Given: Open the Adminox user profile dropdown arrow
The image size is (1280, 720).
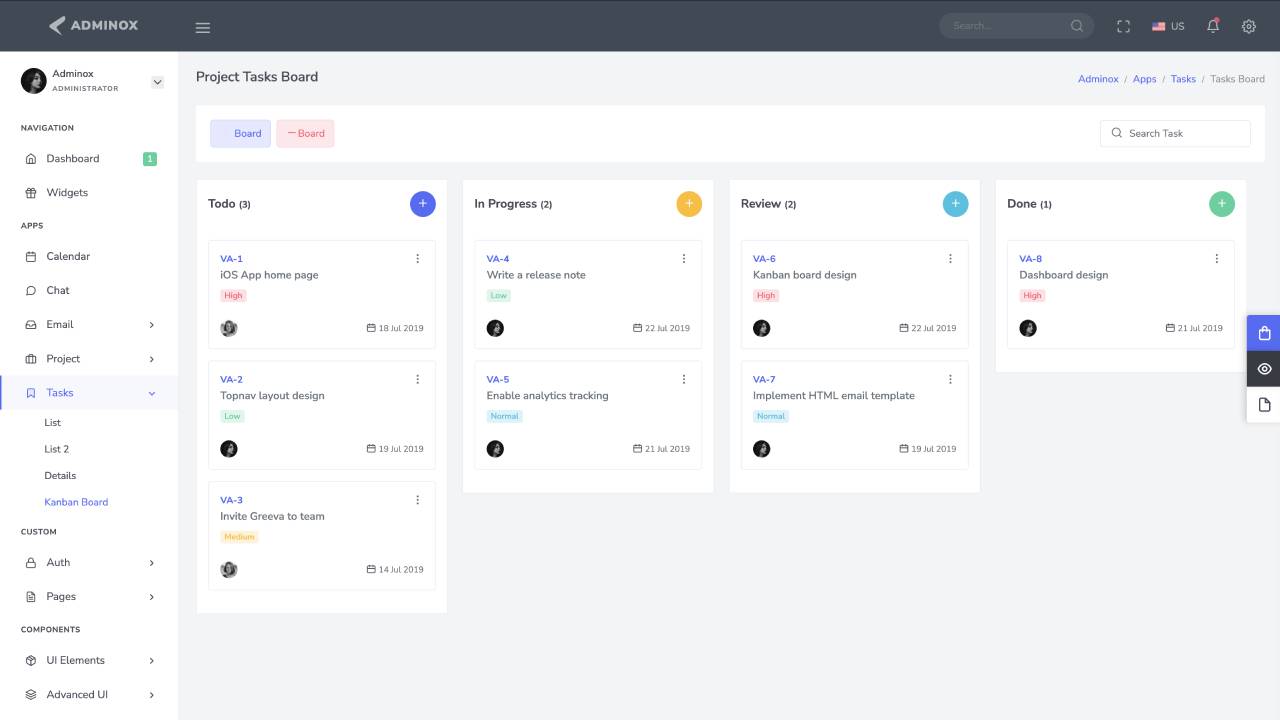Looking at the screenshot, I should coord(157,82).
